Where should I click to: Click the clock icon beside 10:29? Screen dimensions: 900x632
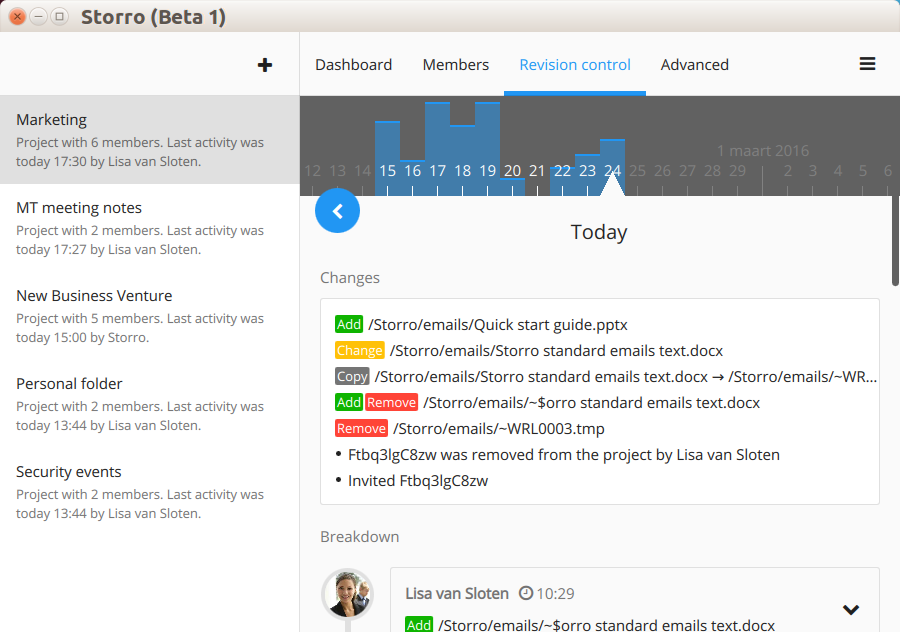[x=526, y=593]
